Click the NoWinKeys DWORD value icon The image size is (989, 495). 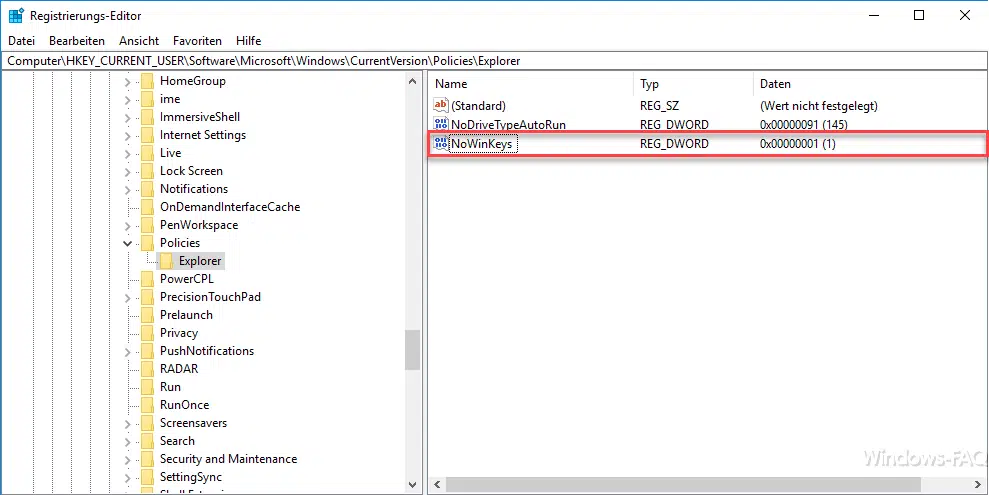441,144
